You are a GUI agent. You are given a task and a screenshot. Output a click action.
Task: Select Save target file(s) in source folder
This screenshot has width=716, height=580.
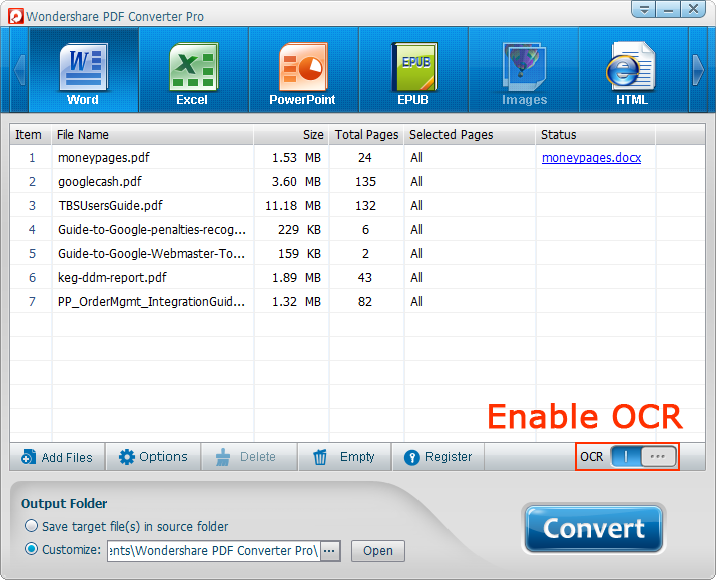(x=32, y=526)
